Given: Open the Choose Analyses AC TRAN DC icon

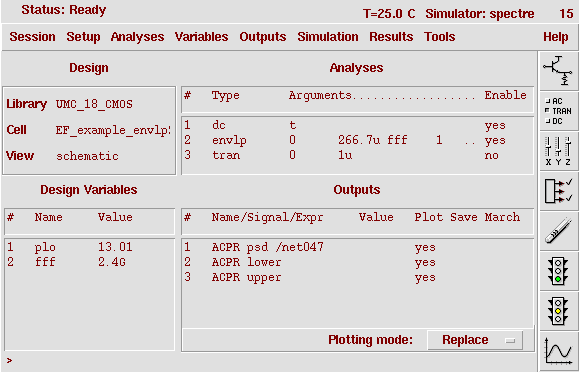Looking at the screenshot, I should tap(558, 111).
